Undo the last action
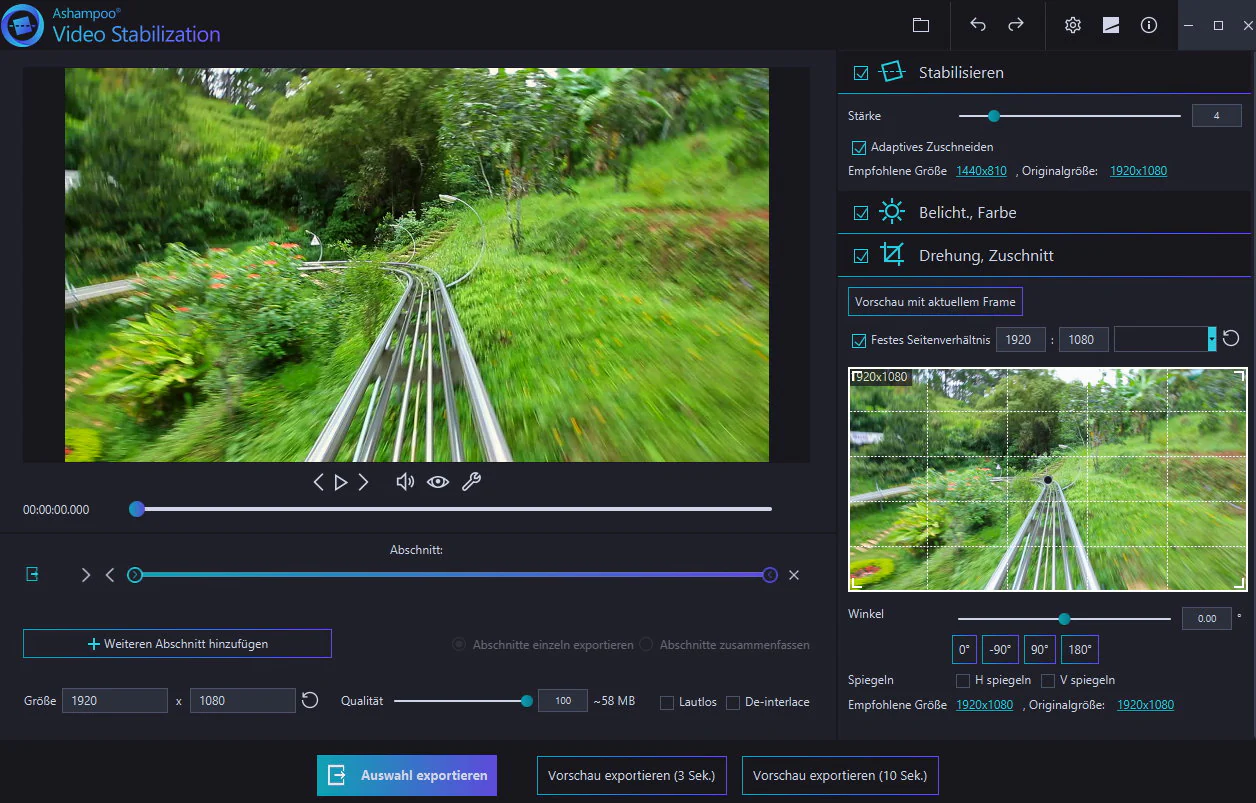 pos(978,25)
